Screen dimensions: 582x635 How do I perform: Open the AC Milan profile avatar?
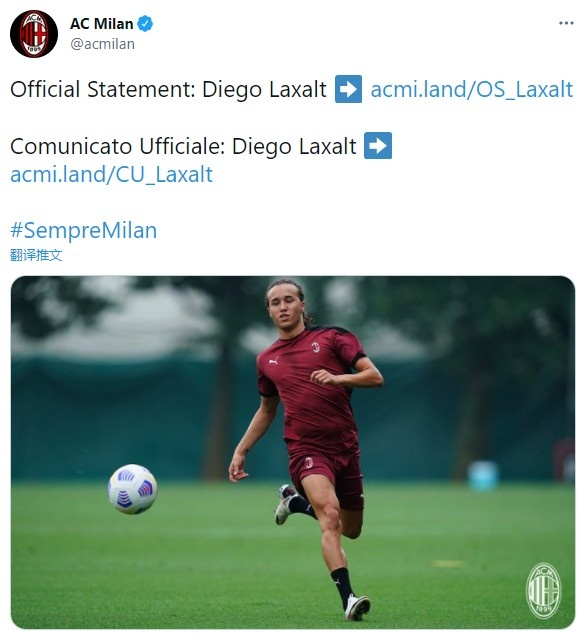(34, 34)
